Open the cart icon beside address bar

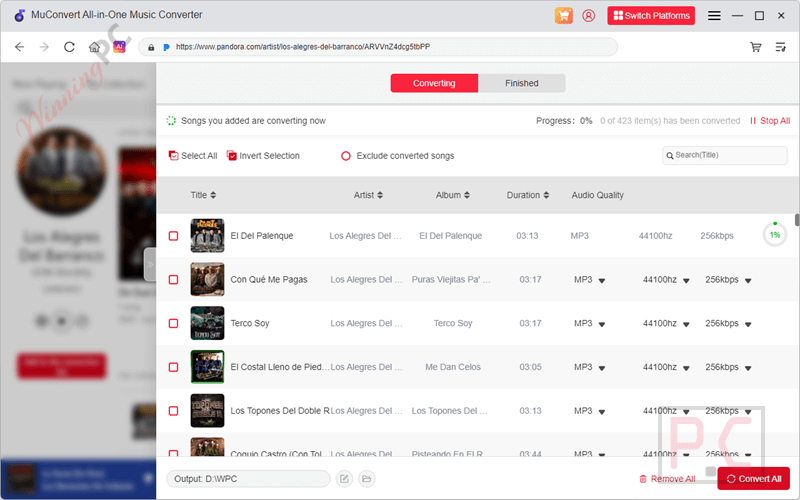click(x=756, y=47)
